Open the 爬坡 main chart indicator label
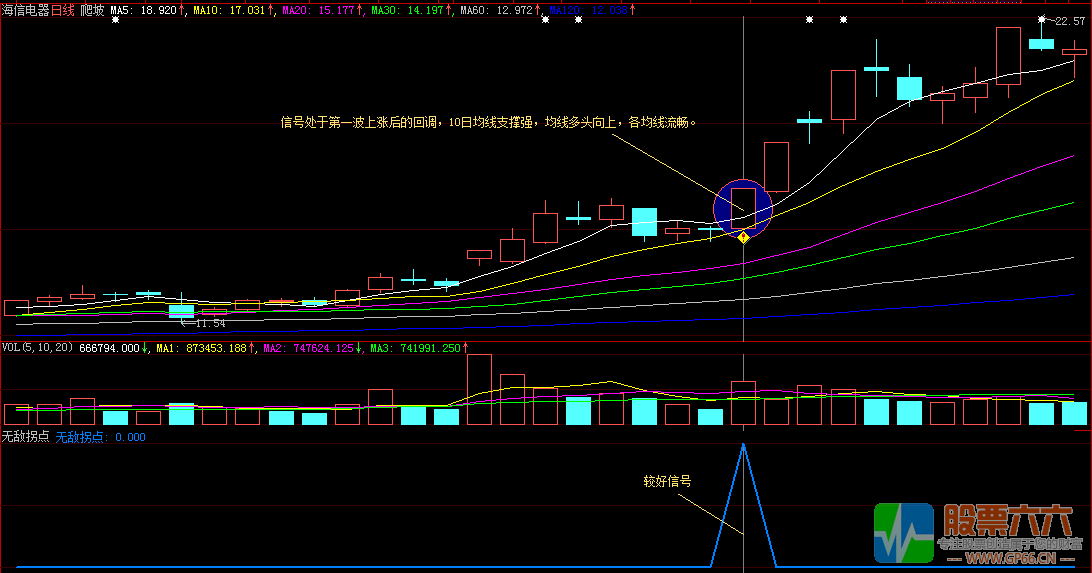 tap(92, 9)
